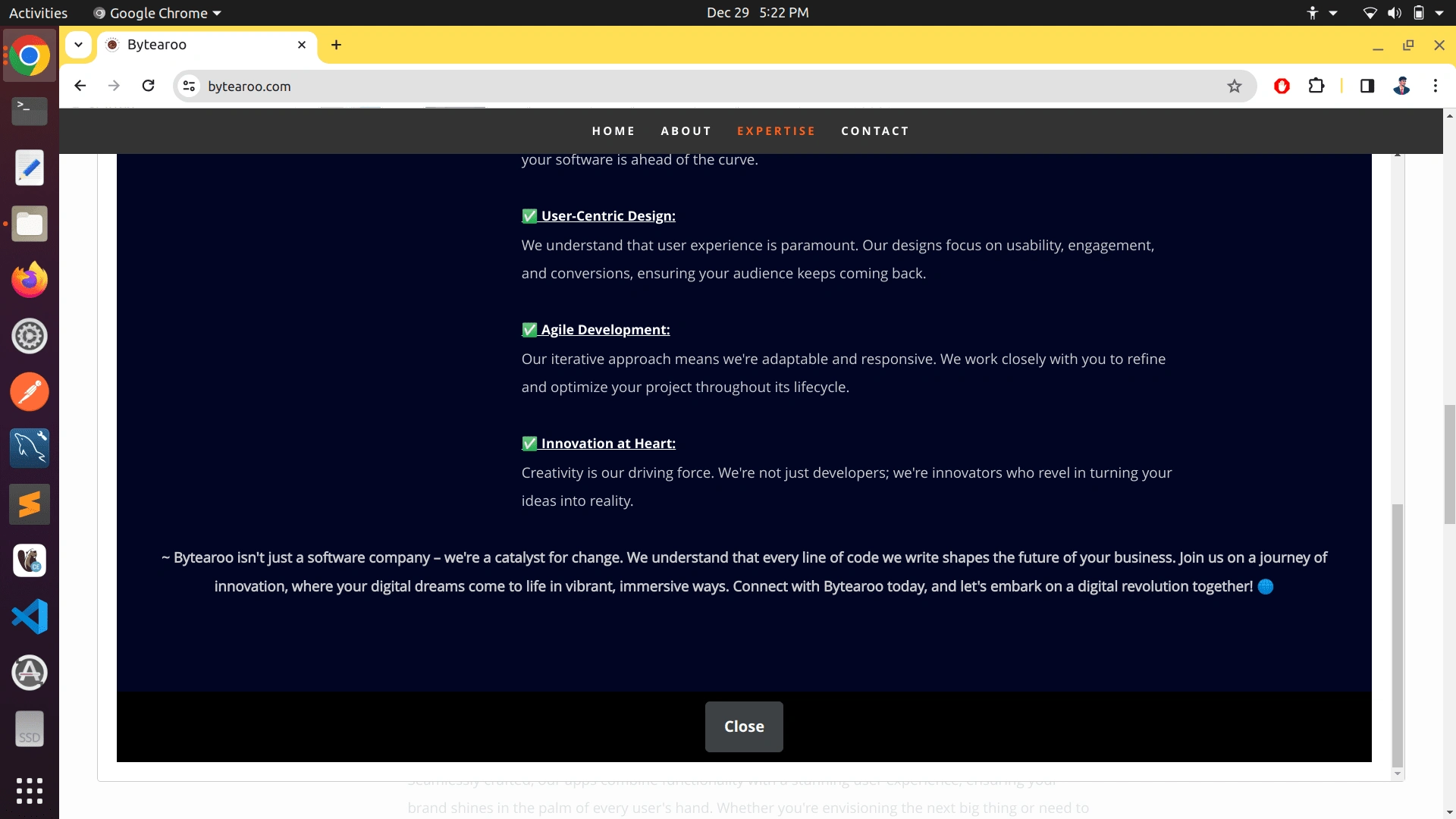This screenshot has height=819, width=1456.
Task: Expand the Chrome browser tab menu
Action: click(x=78, y=44)
